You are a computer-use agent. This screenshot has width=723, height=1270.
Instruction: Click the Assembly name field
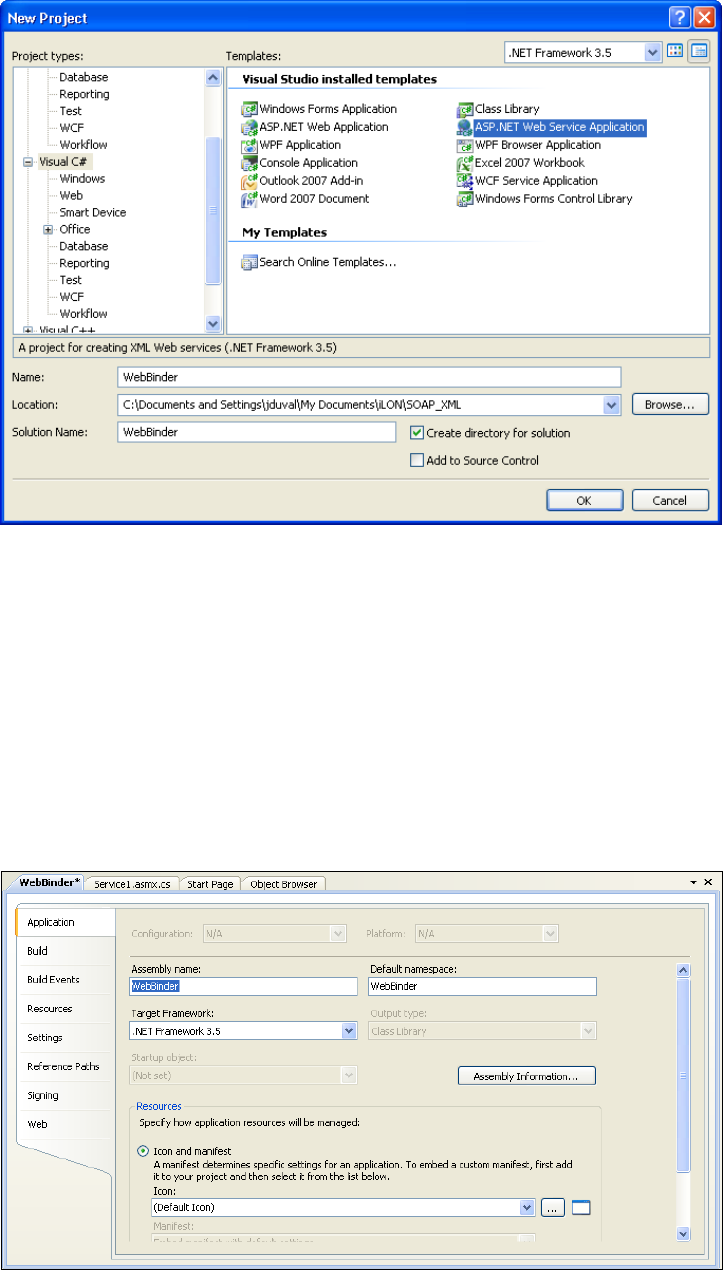(x=243, y=986)
